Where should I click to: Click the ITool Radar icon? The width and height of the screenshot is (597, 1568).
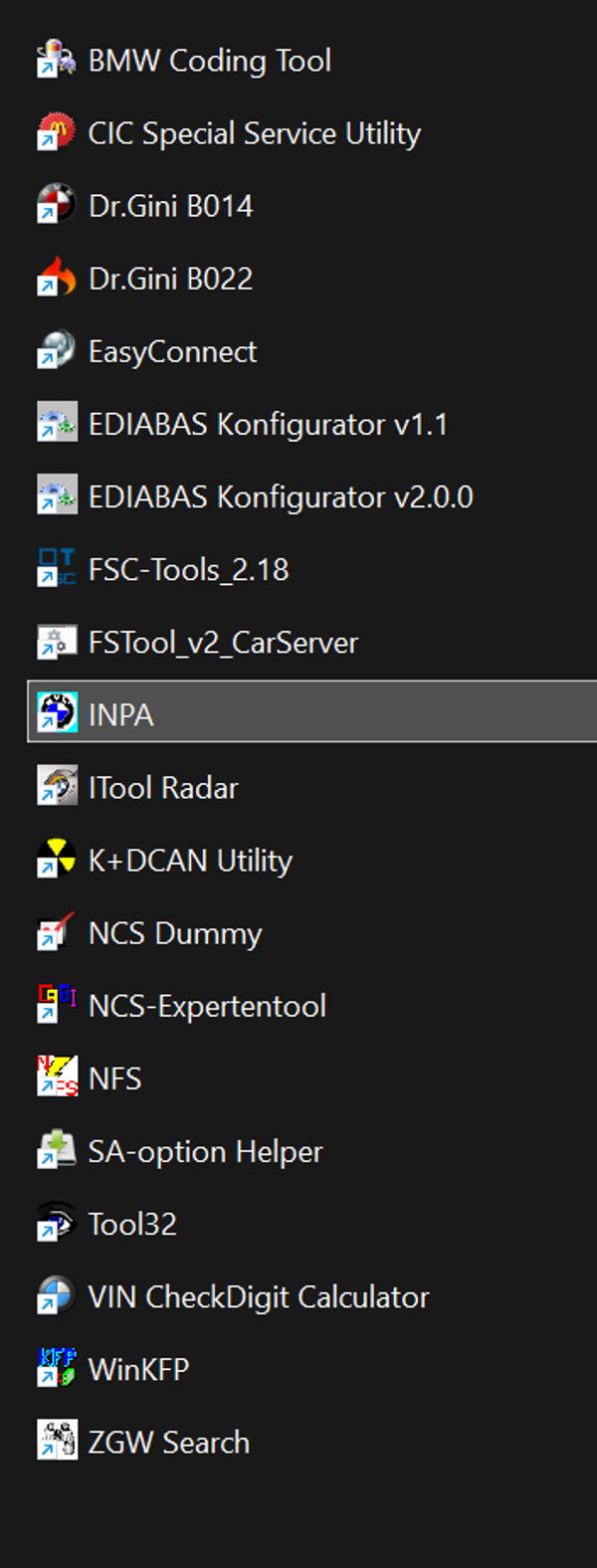57,786
